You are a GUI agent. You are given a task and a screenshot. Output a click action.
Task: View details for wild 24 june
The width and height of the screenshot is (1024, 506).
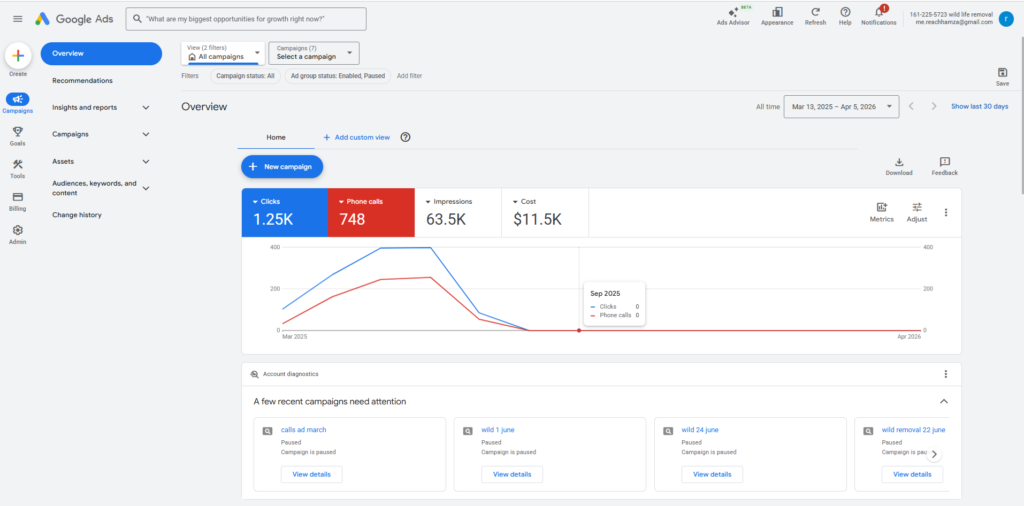click(712, 474)
